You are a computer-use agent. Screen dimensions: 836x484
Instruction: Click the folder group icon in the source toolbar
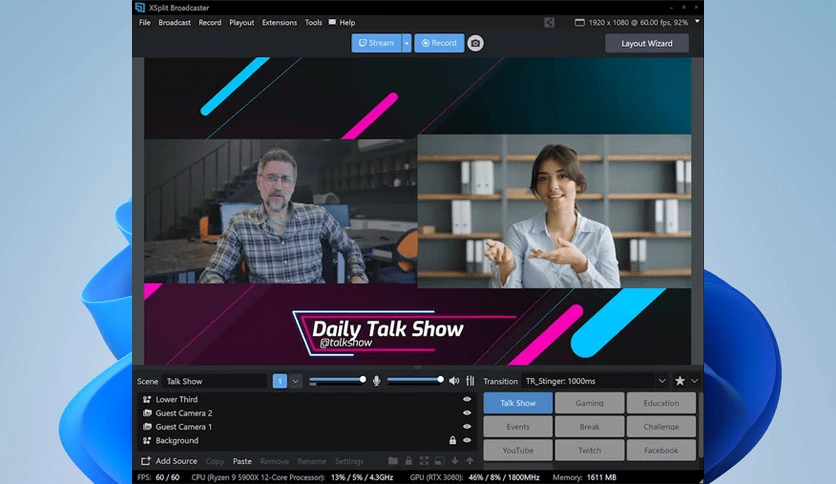[393, 461]
